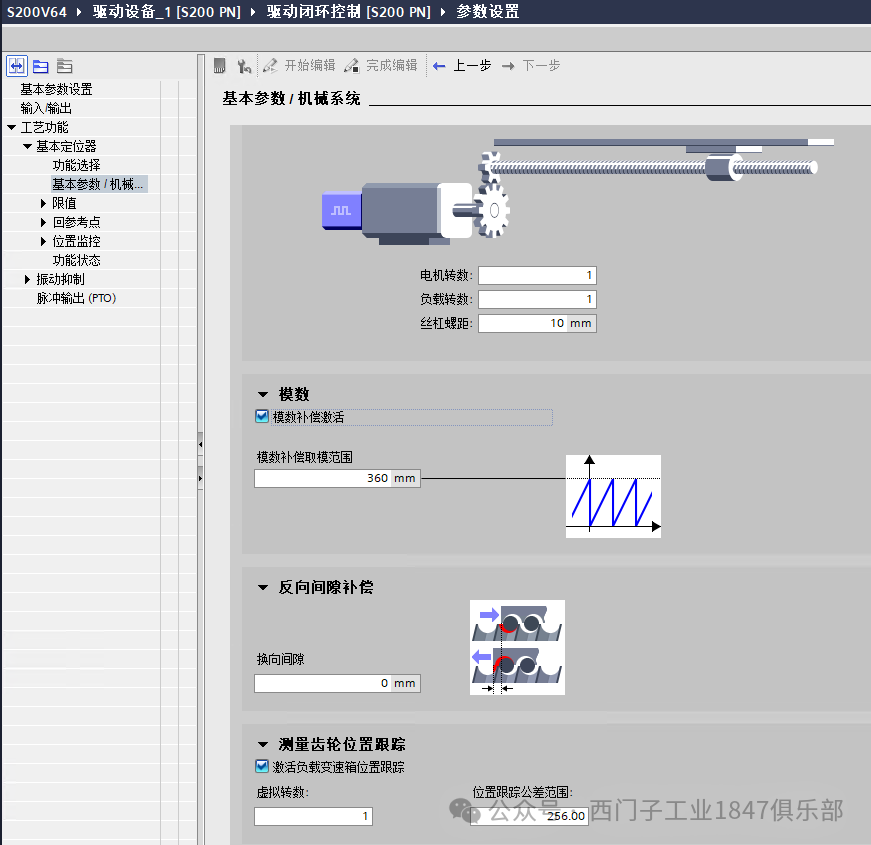871x845 pixels.
Task: Click the 完成编辑 pencil icon
Action: pos(352,66)
